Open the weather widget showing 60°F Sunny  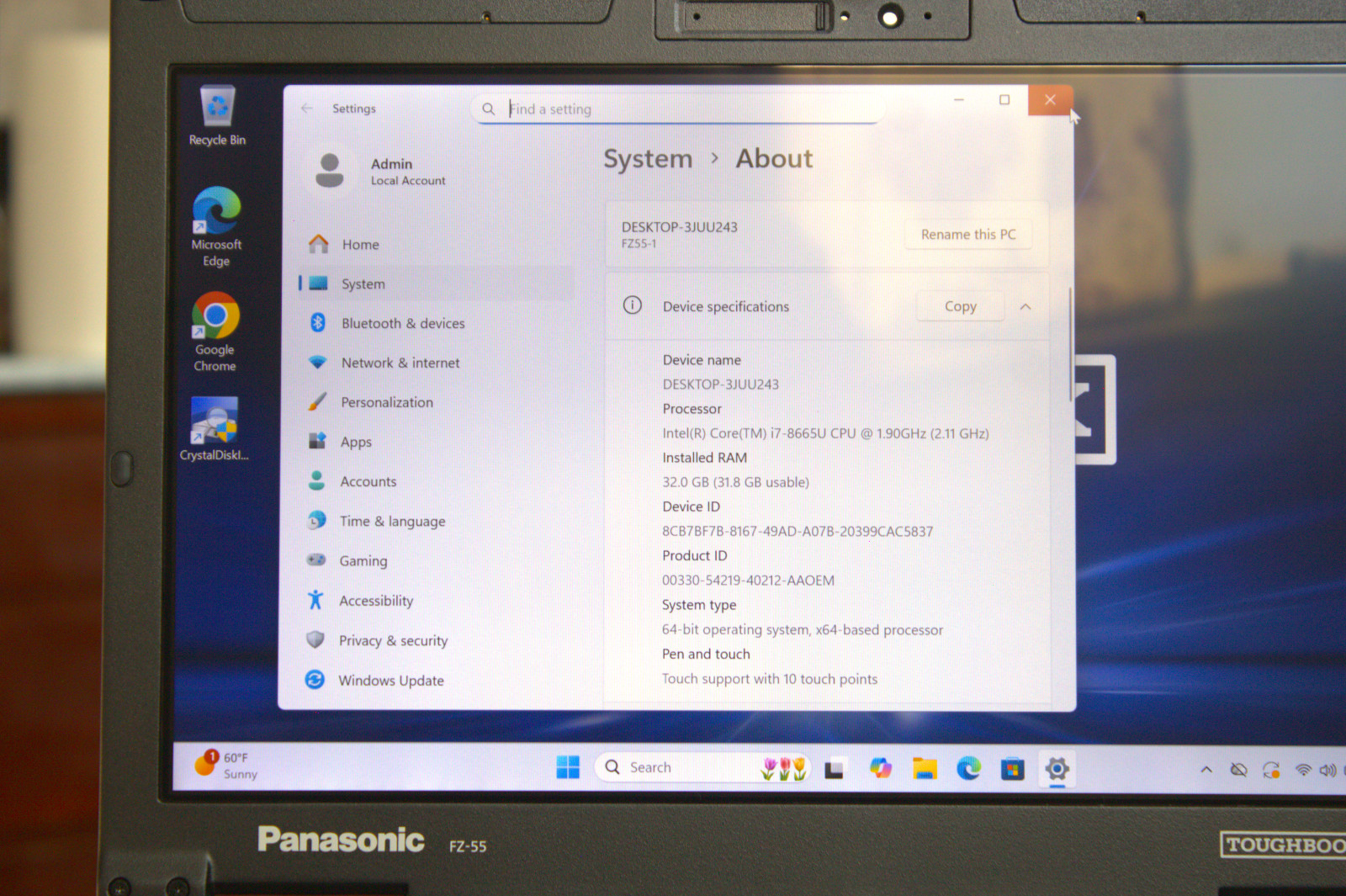227,765
